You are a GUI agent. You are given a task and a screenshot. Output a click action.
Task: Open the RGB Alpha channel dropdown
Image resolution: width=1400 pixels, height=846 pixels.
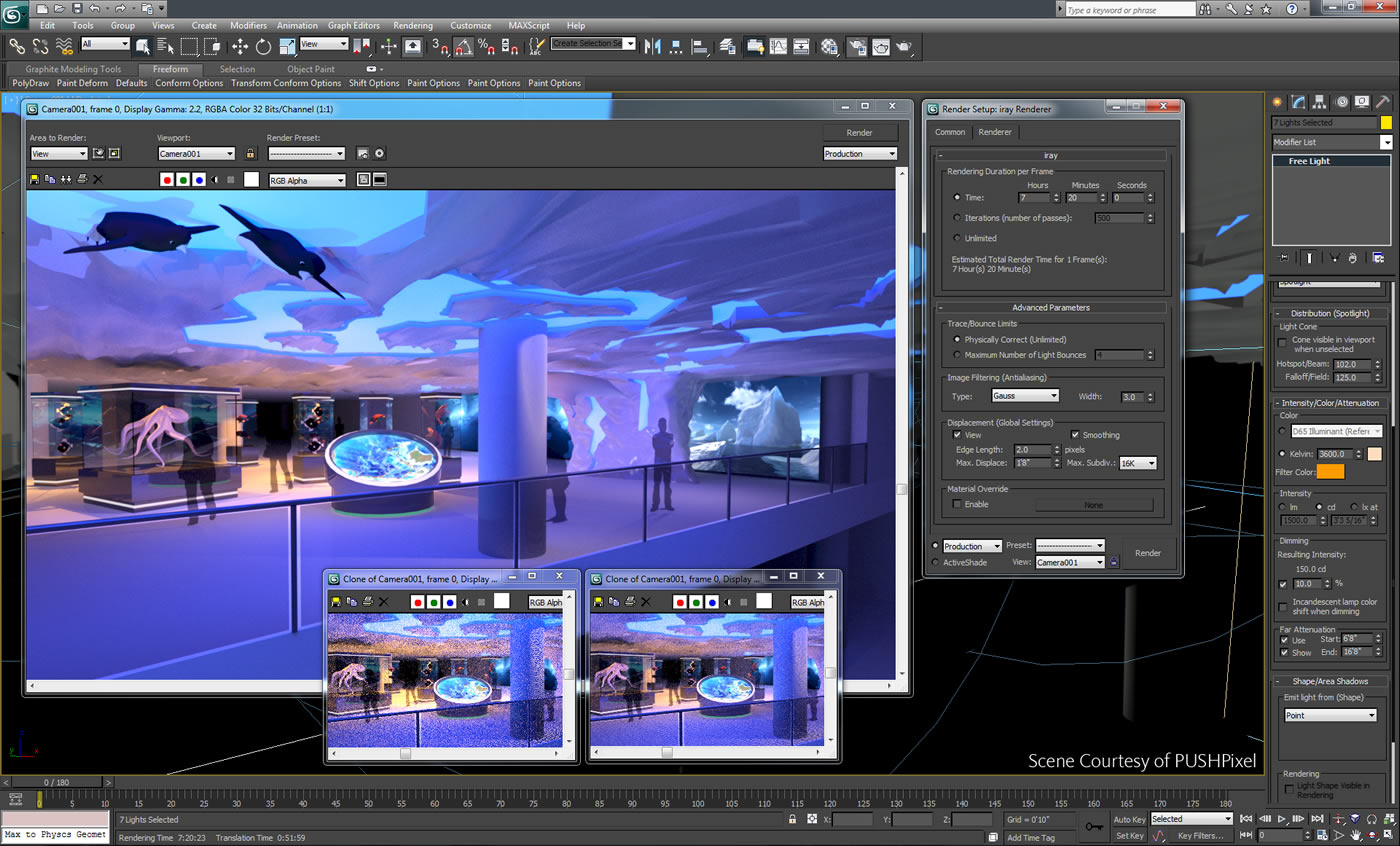click(x=307, y=180)
